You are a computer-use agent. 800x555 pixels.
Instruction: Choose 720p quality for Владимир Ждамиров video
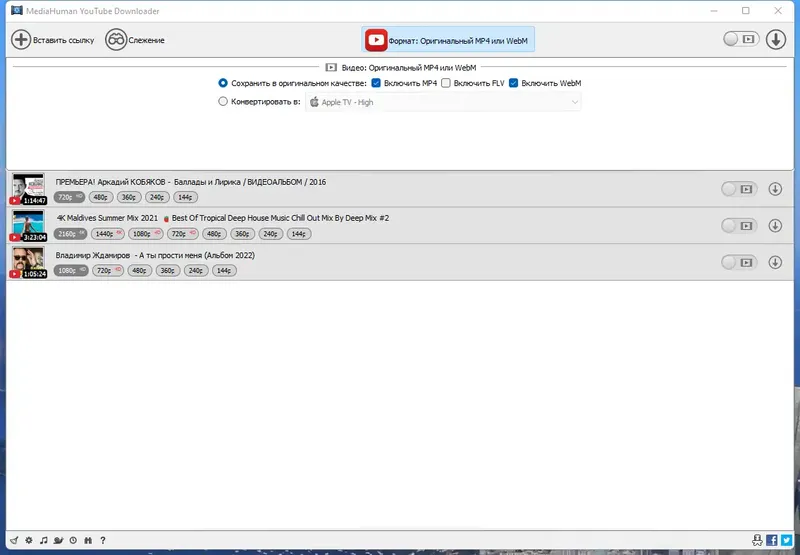[x=108, y=270]
